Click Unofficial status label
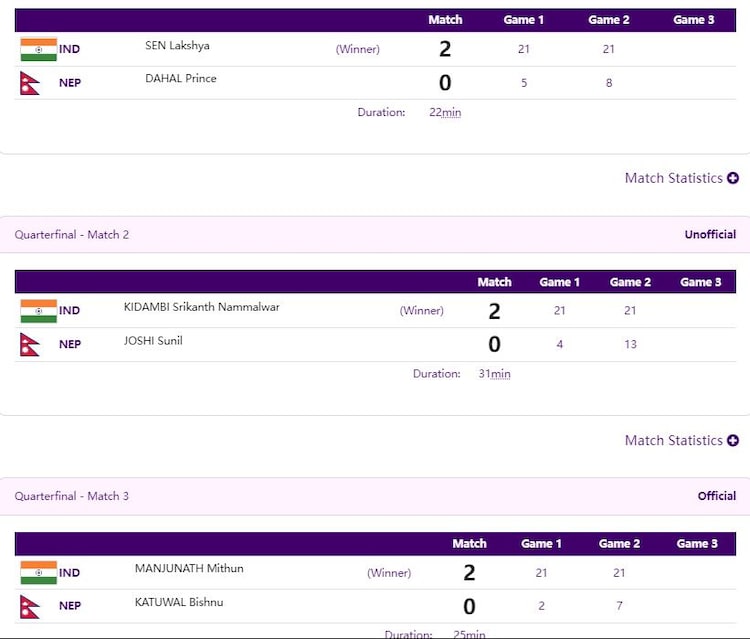Viewport: 750px width, 639px height. click(x=710, y=235)
